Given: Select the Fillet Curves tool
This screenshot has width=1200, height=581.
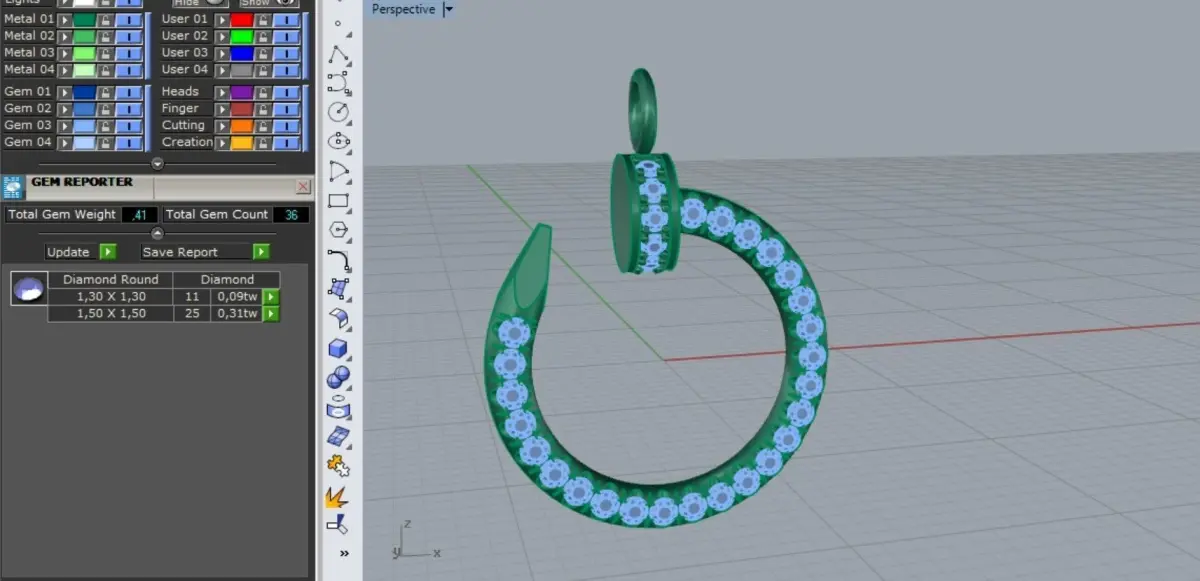Looking at the screenshot, I should (338, 259).
